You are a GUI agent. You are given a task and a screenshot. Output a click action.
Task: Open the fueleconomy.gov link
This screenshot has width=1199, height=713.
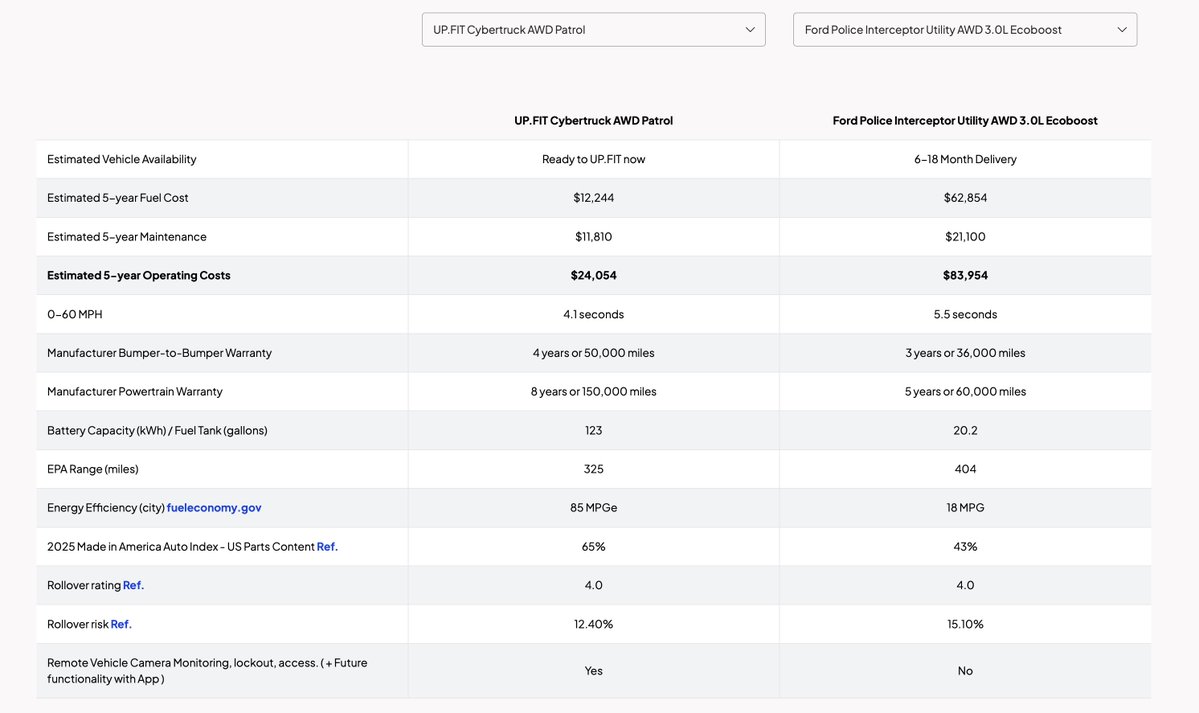pyautogui.click(x=214, y=507)
